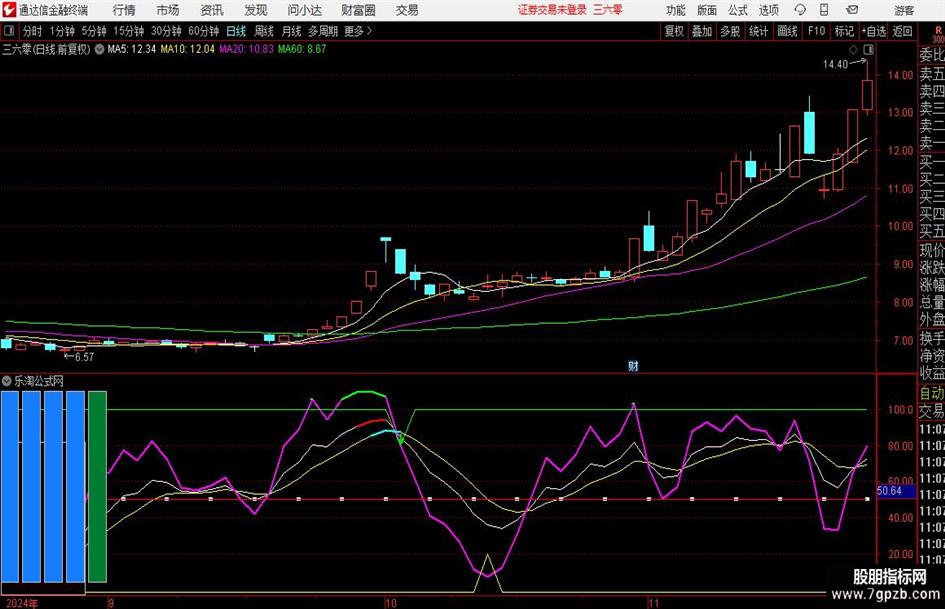The height and width of the screenshot is (609, 945).
Task: Expand the 乐淘公式网 indicator dropdown
Action: (7, 380)
